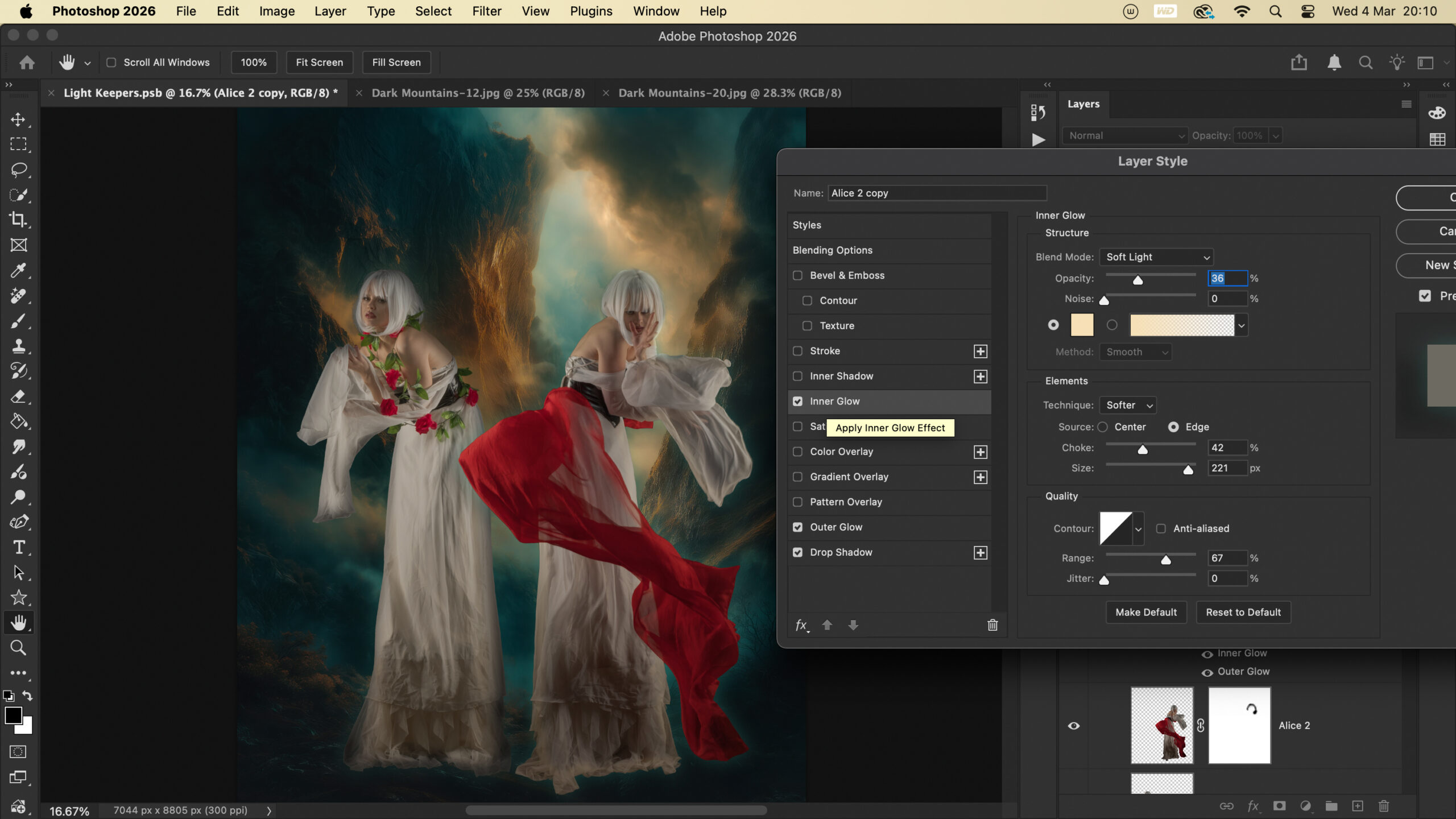
Task: Select Center as glow source
Action: point(1103,427)
